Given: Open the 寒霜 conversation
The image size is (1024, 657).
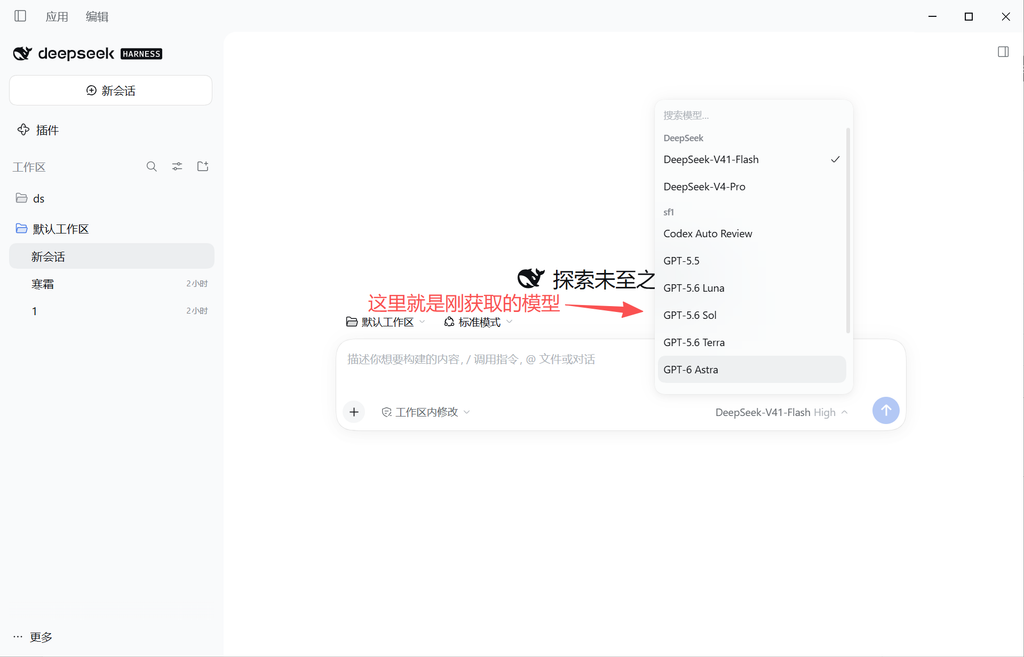Looking at the screenshot, I should pos(111,283).
